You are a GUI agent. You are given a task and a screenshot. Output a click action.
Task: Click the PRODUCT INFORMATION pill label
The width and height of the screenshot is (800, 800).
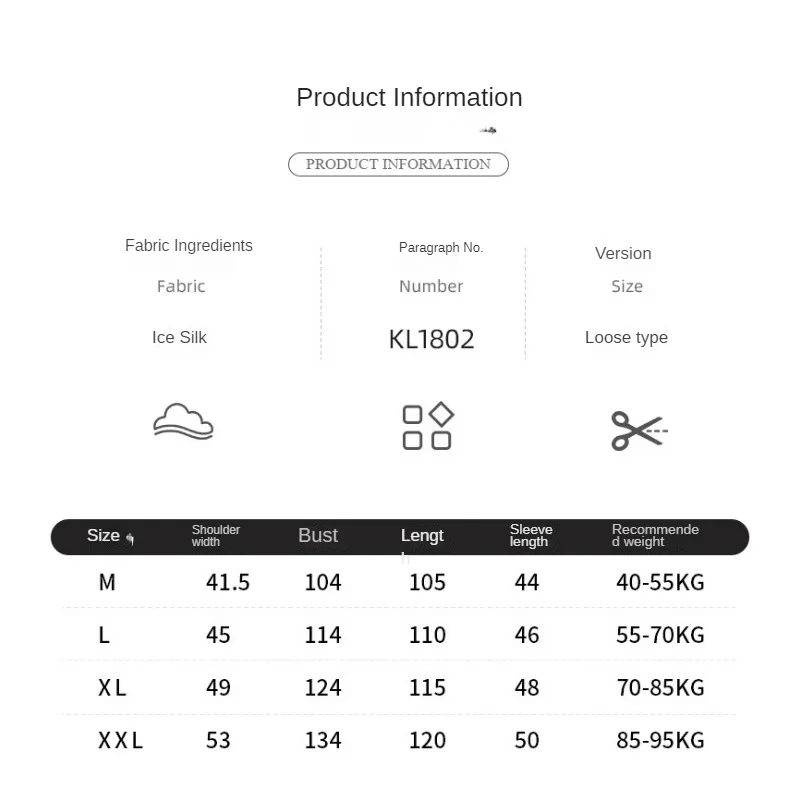(x=398, y=164)
